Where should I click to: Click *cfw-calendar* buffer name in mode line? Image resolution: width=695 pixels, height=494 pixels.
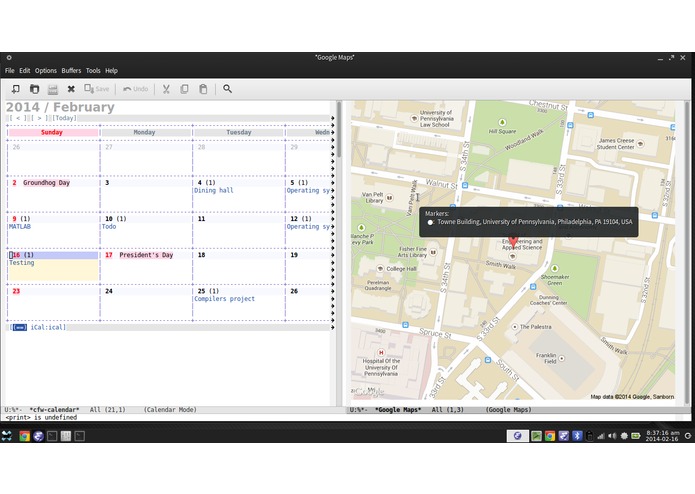point(55,410)
